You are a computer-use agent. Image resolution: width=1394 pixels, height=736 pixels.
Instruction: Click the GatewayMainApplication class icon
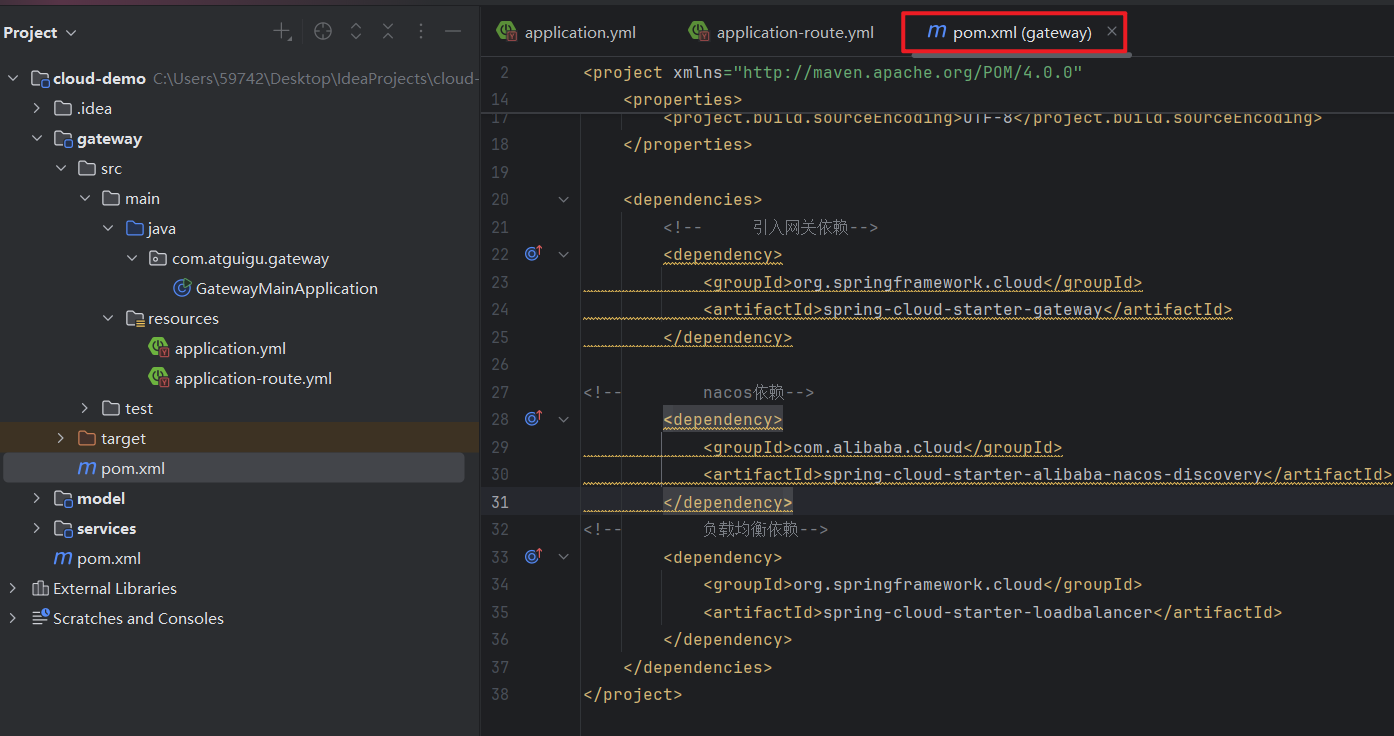182,288
